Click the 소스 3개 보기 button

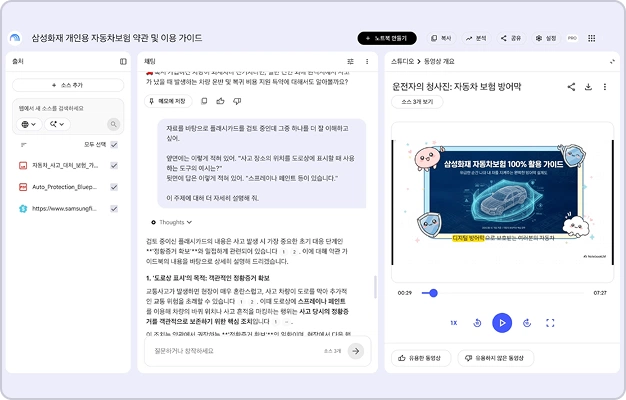(417, 102)
